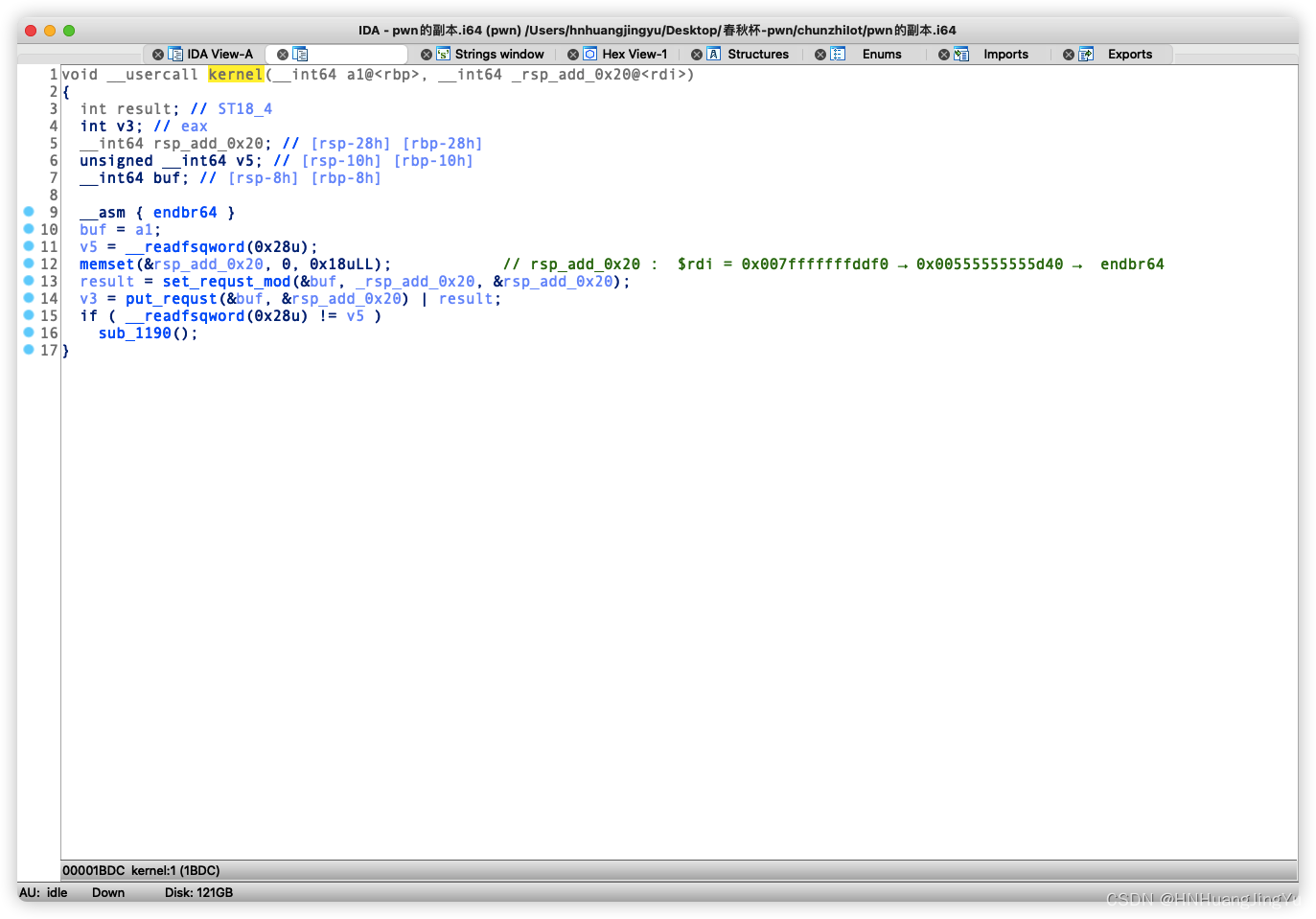The height and width of the screenshot is (919, 1316).
Task: Open the Imports tab
Action: [x=1005, y=55]
